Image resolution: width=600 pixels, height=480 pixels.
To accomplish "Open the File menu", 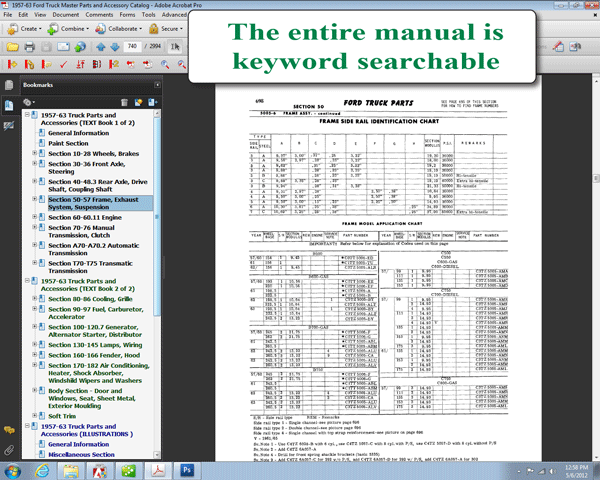I will coord(8,15).
